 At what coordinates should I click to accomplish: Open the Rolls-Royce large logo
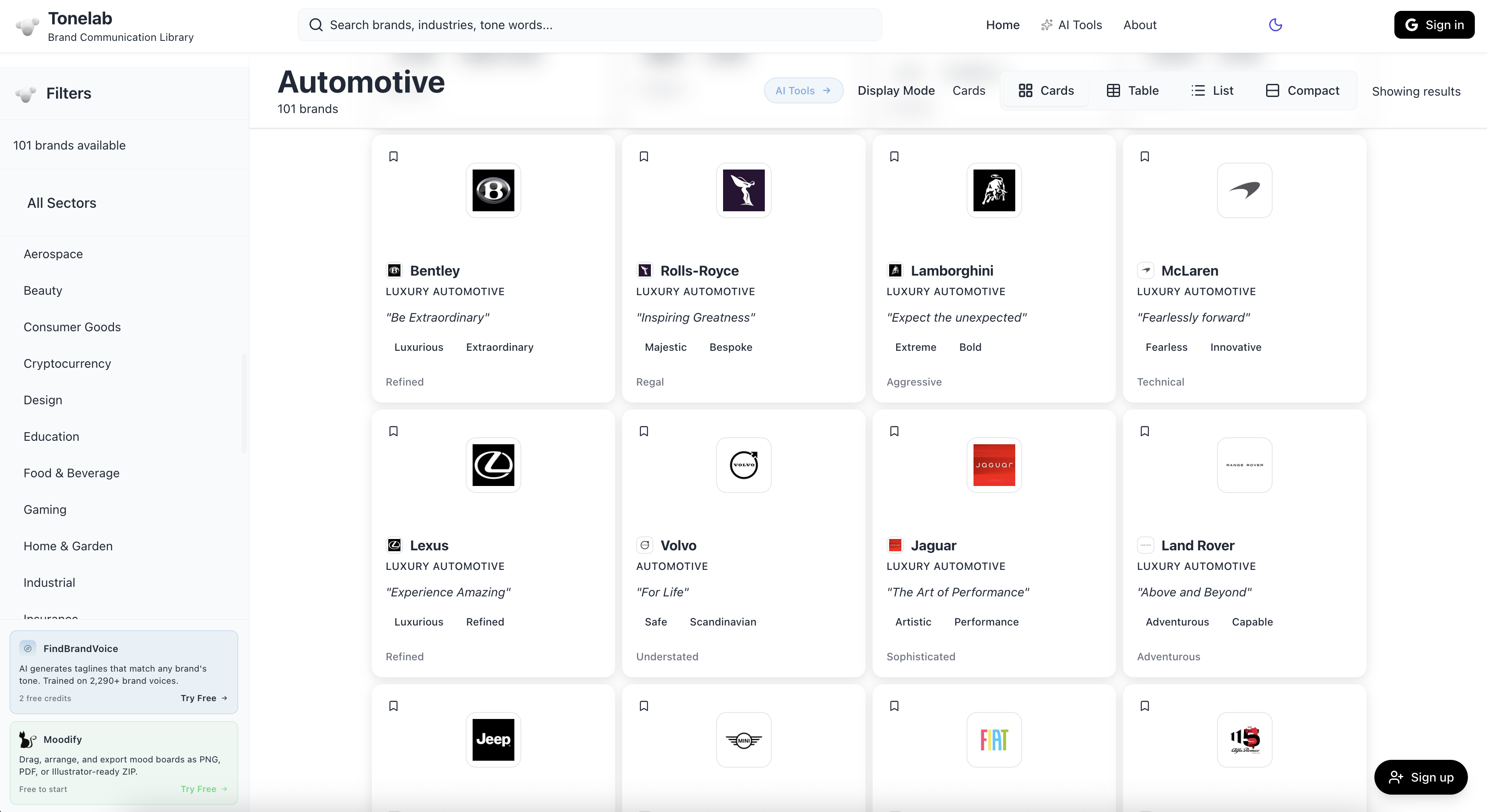(744, 190)
